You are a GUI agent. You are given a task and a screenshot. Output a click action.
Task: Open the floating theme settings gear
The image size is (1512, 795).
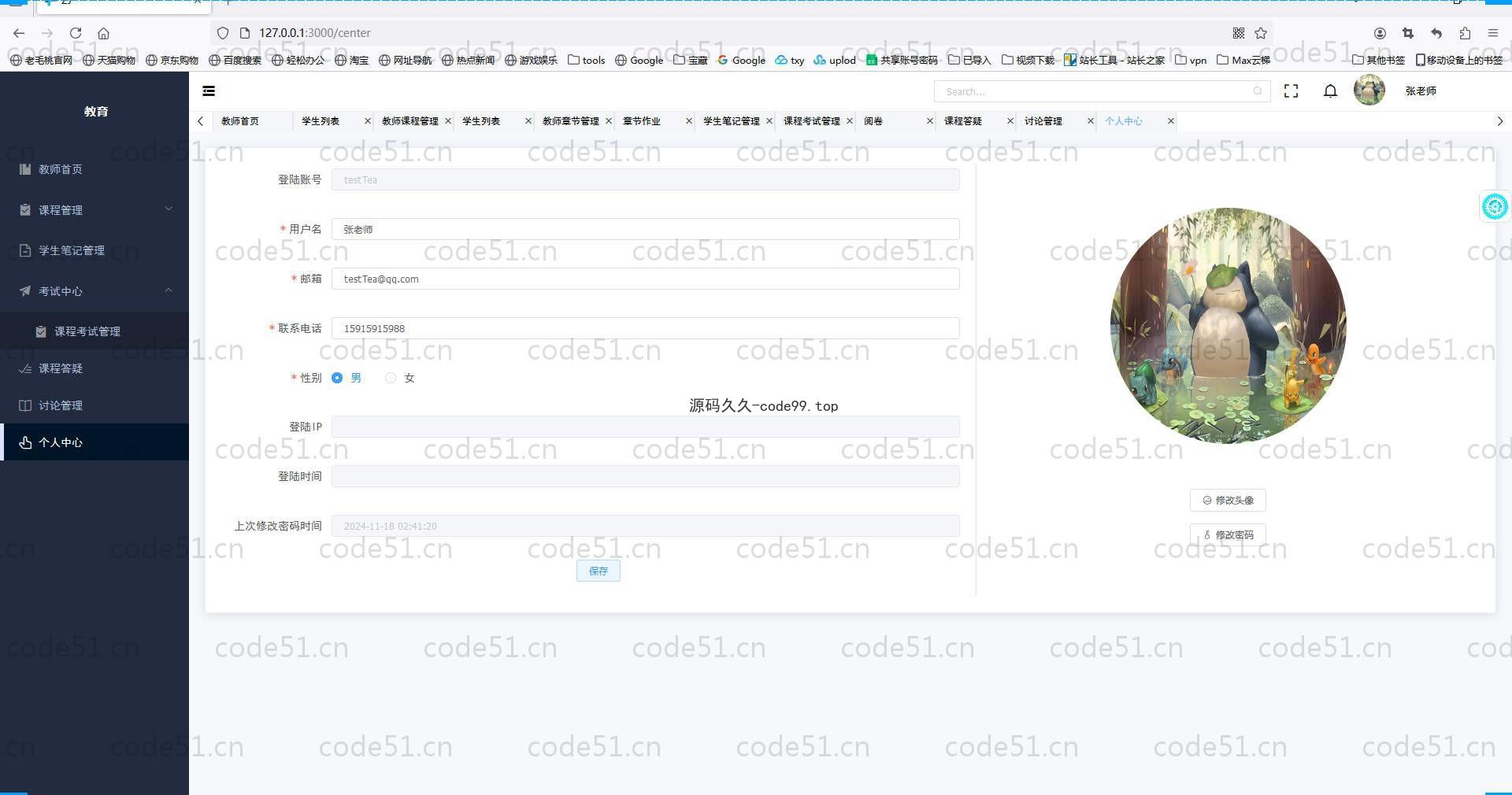(1495, 206)
